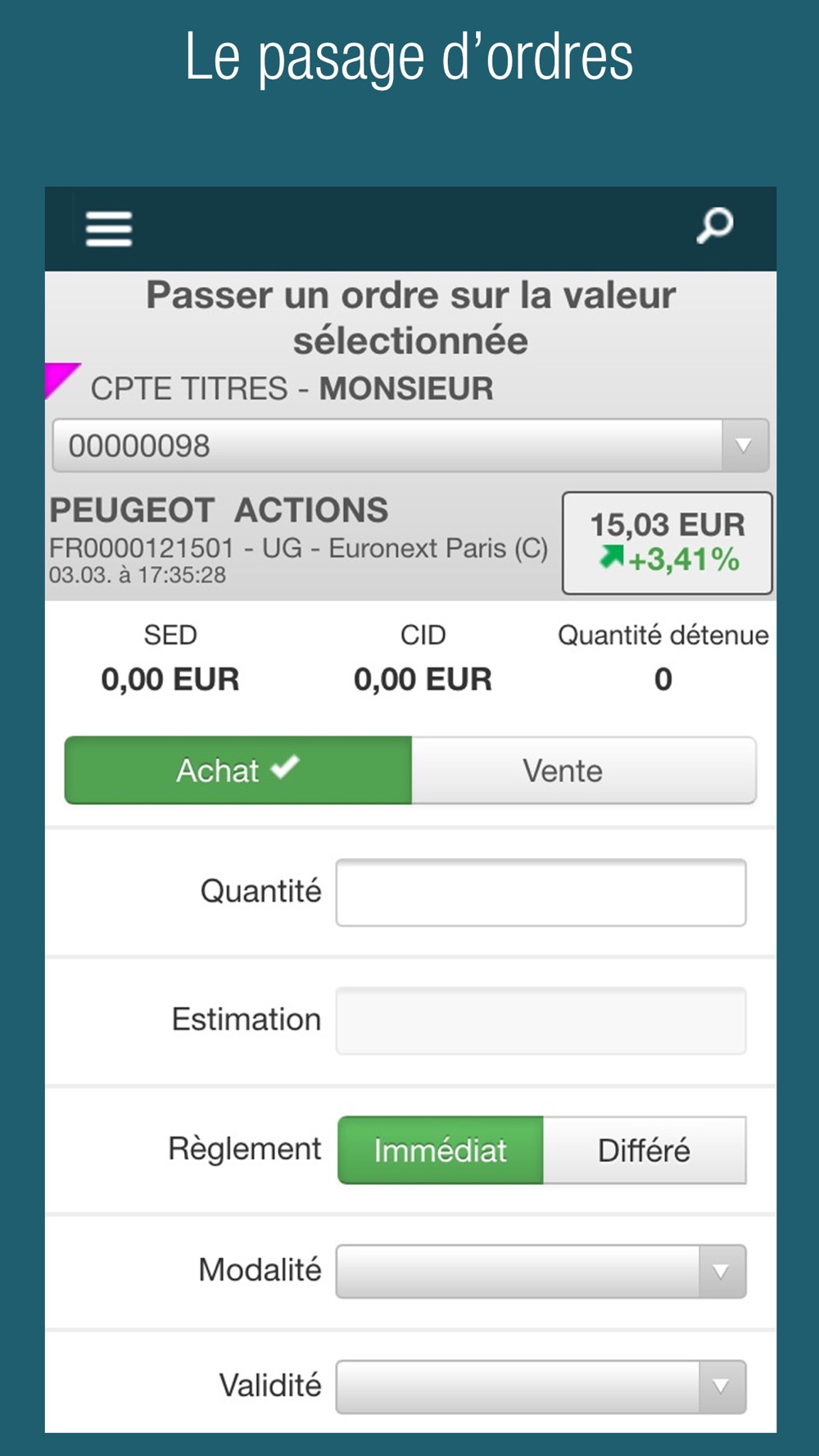This screenshot has height=1456, width=819.
Task: Choose Immédiat settlement
Action: [441, 1150]
